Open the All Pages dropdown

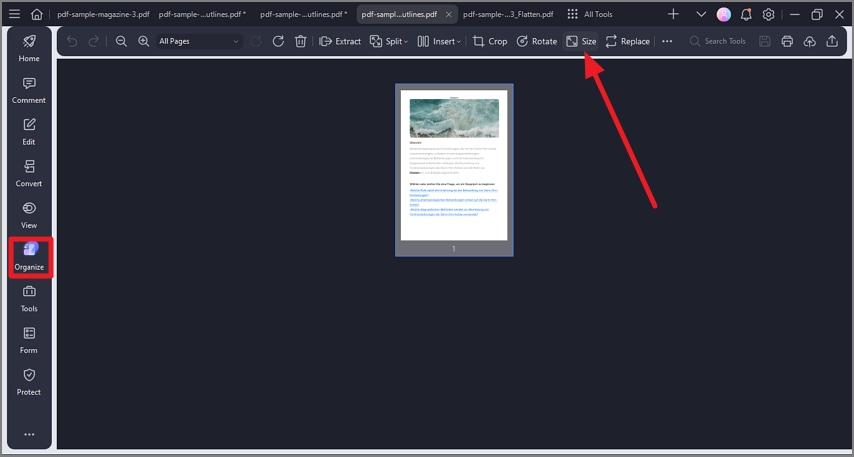point(199,41)
